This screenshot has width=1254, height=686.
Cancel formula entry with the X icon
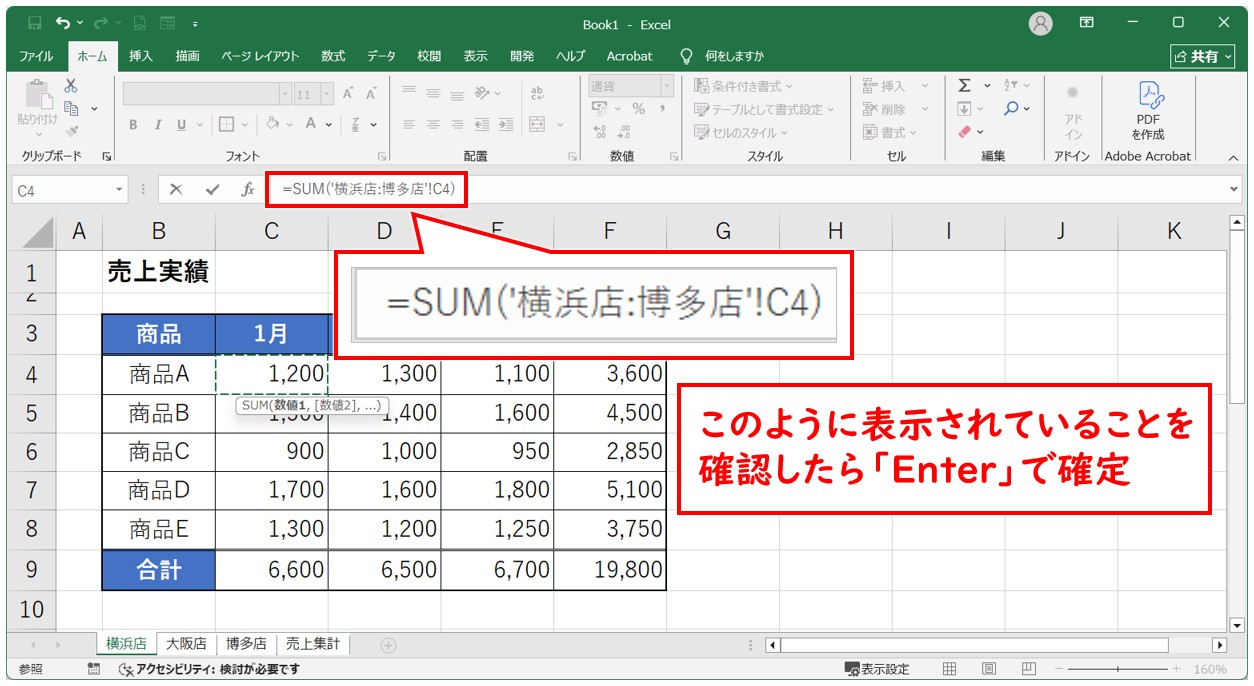tap(176, 189)
